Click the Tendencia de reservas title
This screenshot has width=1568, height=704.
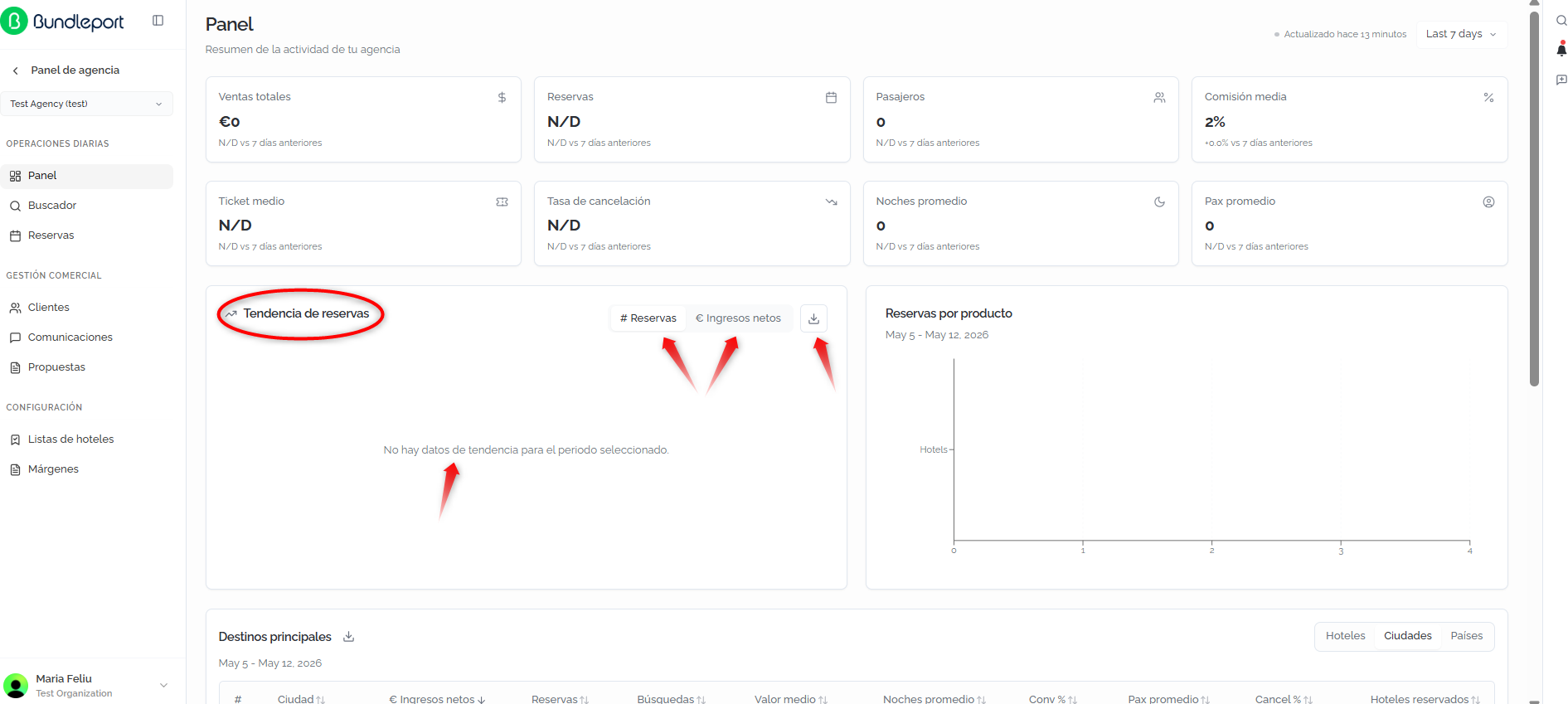(306, 313)
